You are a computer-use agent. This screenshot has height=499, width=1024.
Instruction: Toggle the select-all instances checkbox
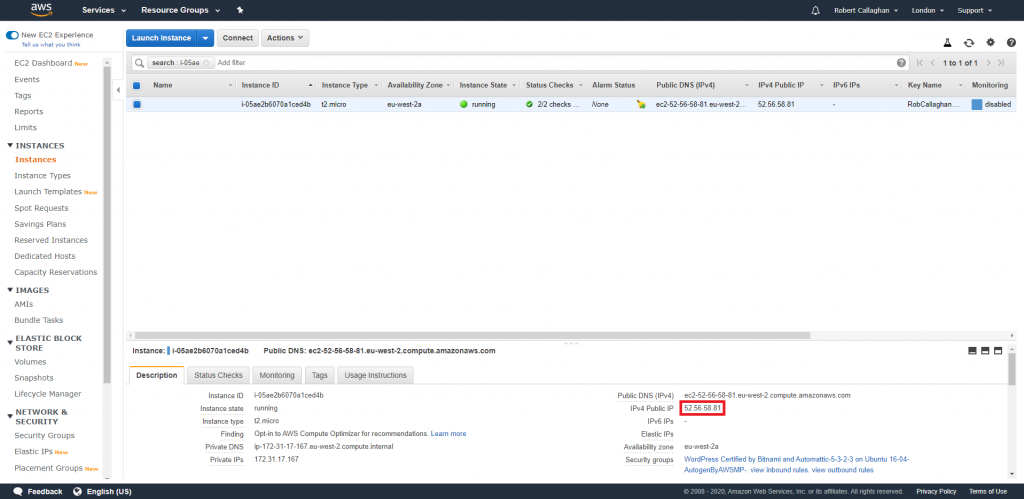click(x=136, y=85)
